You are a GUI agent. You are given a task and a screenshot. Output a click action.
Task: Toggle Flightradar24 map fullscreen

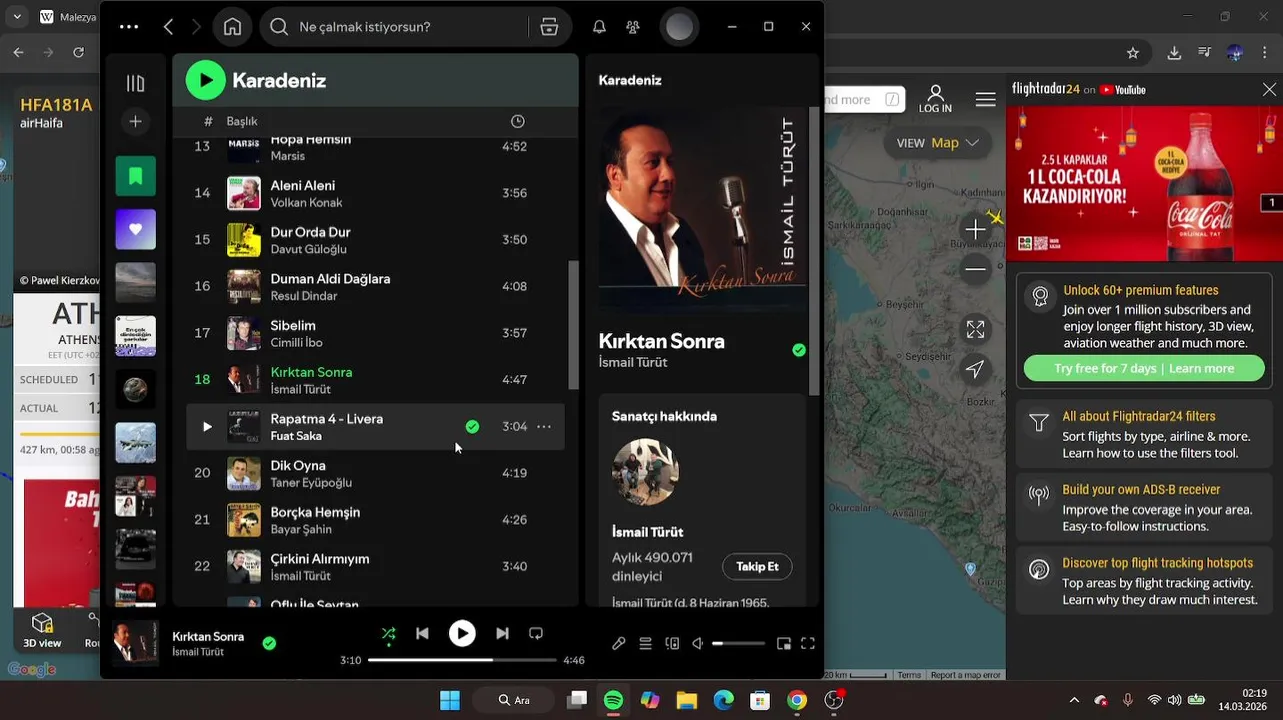coord(975,329)
